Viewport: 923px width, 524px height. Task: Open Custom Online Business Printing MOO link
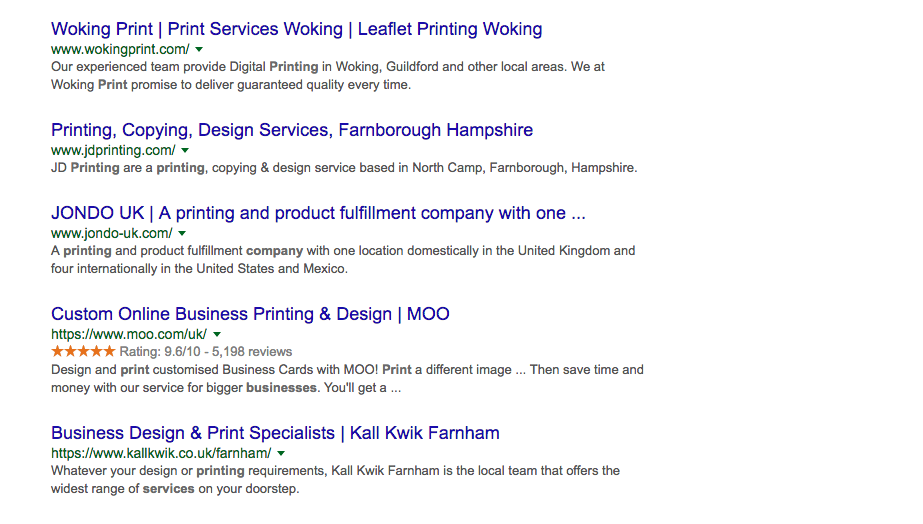250,314
